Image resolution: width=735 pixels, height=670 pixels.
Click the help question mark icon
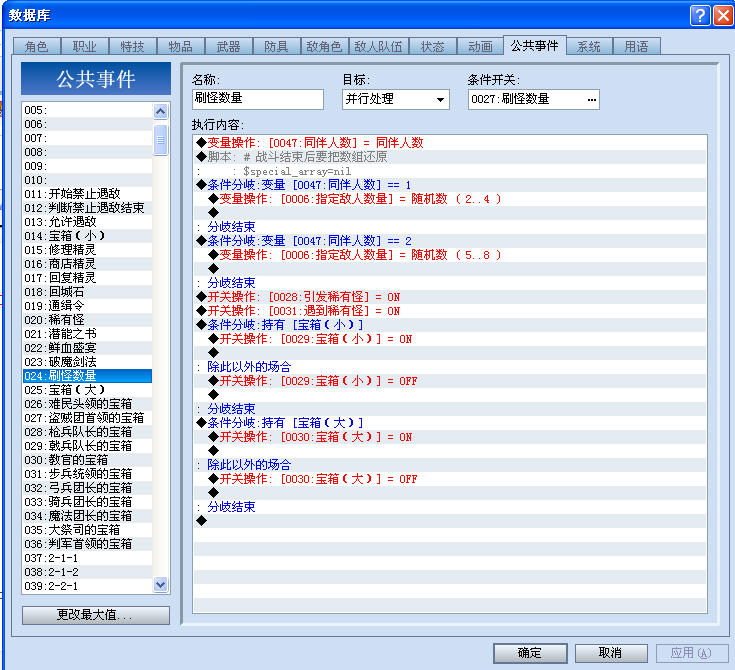pos(700,15)
